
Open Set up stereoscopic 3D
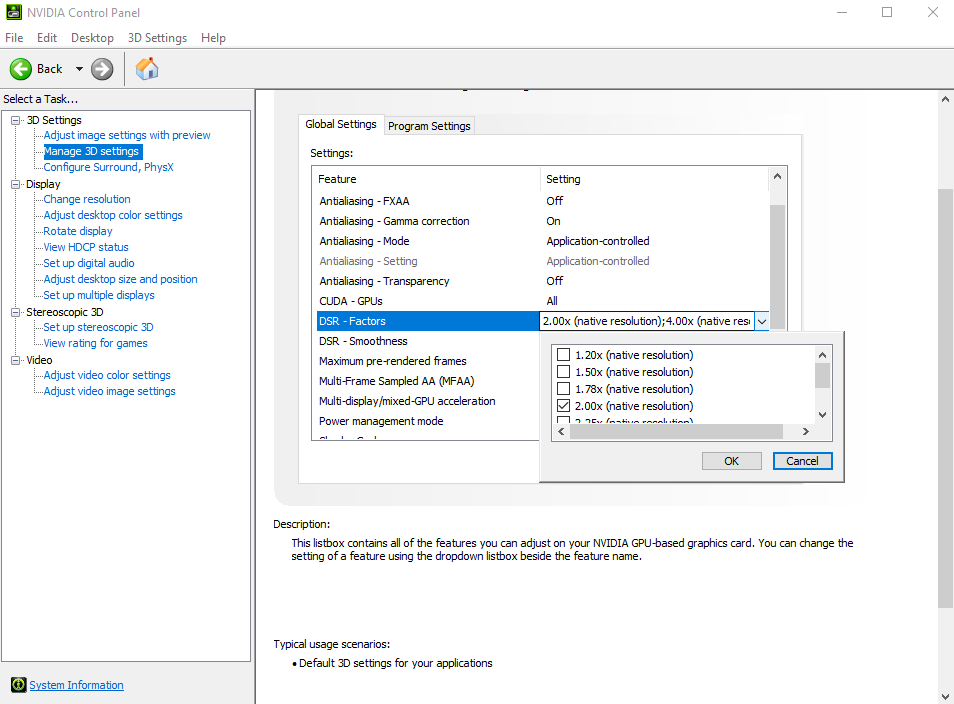[98, 327]
